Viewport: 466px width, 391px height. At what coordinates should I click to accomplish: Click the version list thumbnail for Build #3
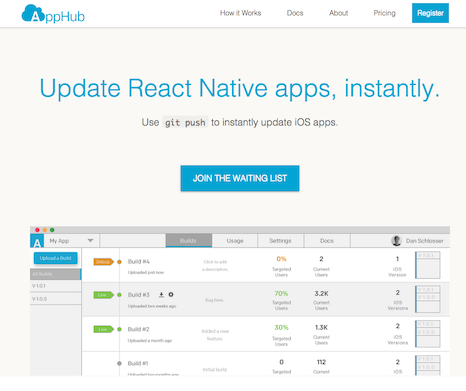428,299
